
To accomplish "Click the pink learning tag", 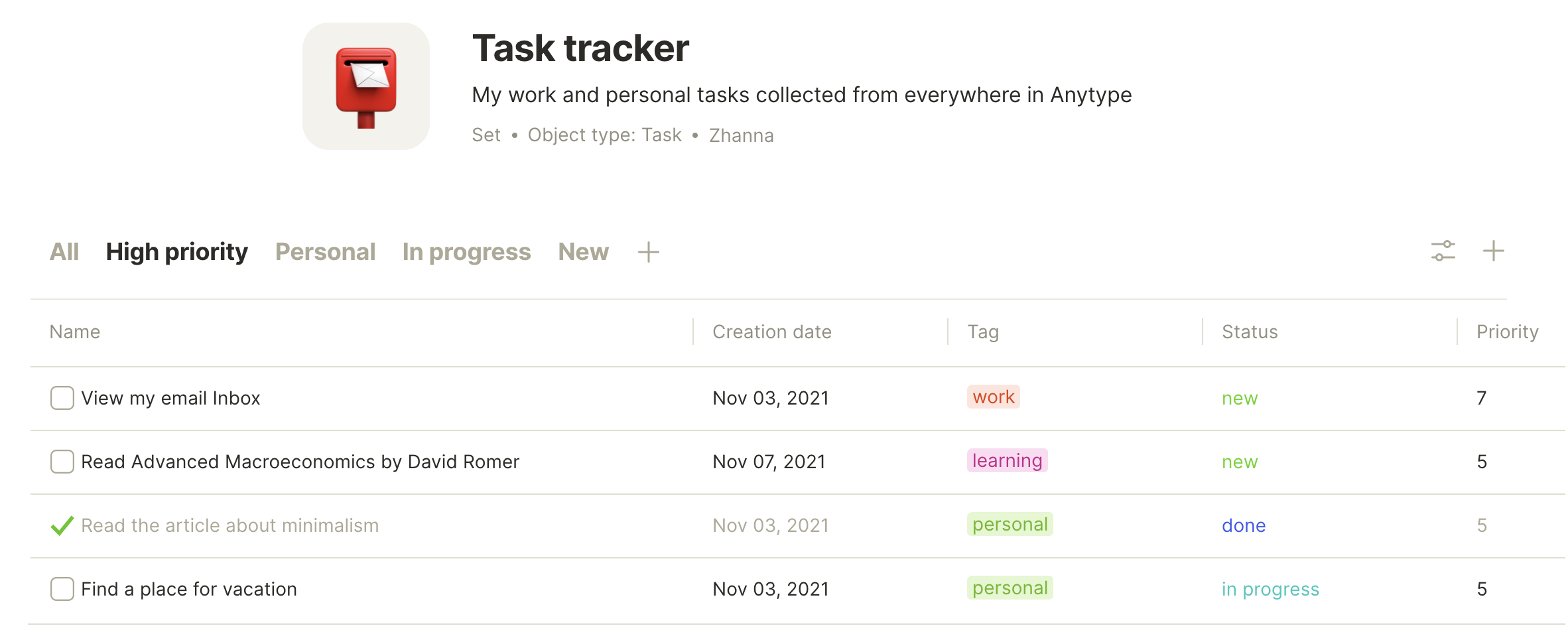I will [1007, 460].
